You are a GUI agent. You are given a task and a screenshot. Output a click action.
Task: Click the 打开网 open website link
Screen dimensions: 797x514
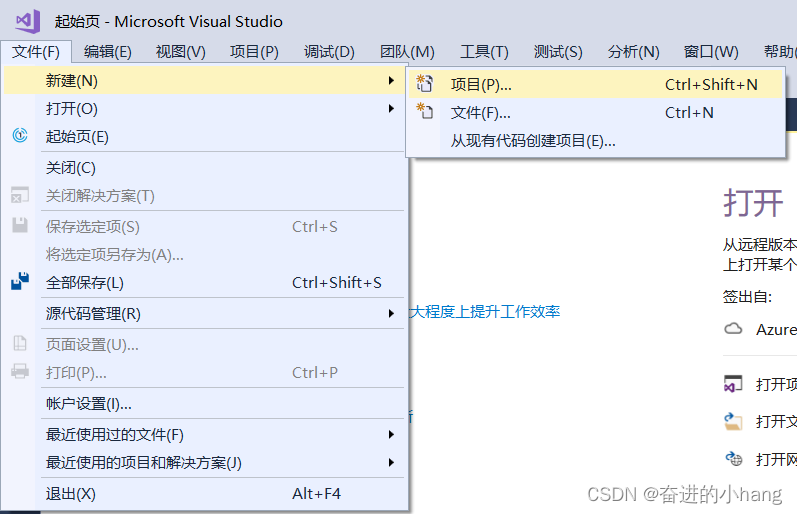776,460
